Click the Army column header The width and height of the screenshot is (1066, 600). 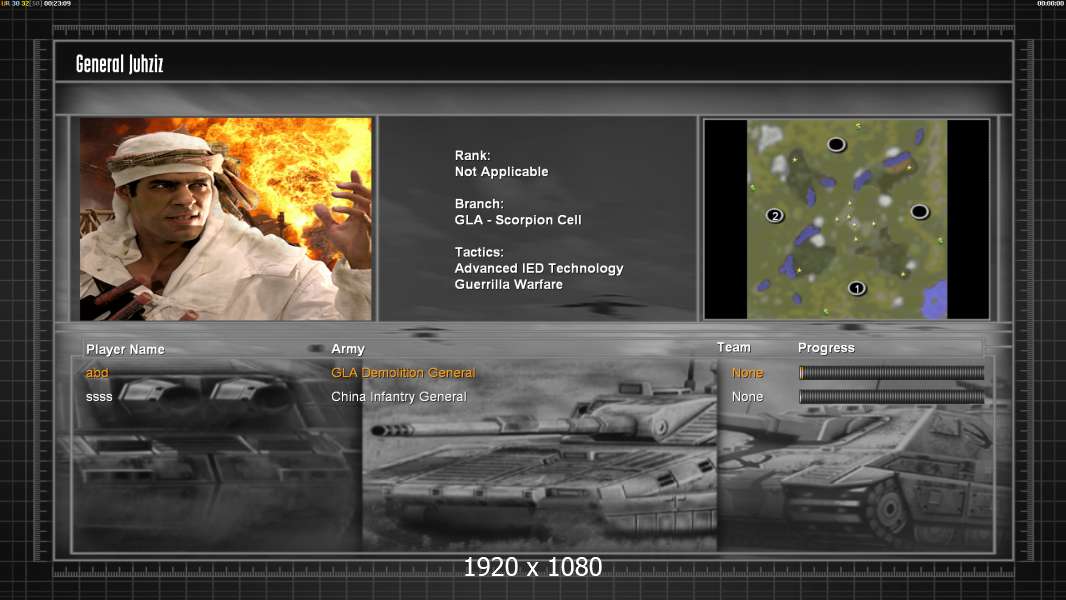click(347, 349)
